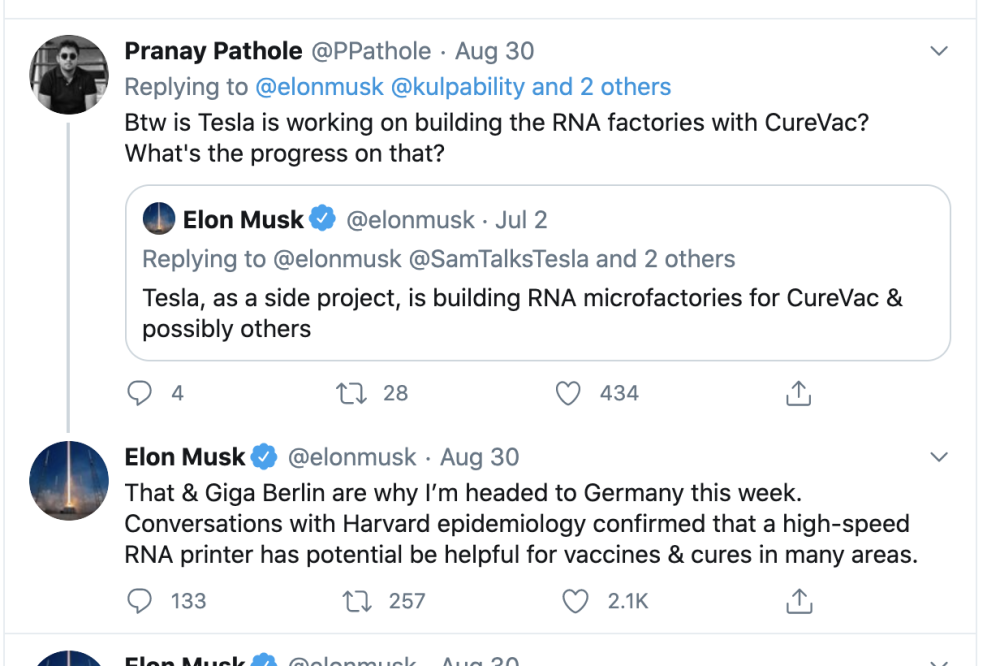This screenshot has width=1000, height=666.
Task: Like Elon Musk's tweet with 2.1K likes
Action: [x=575, y=601]
